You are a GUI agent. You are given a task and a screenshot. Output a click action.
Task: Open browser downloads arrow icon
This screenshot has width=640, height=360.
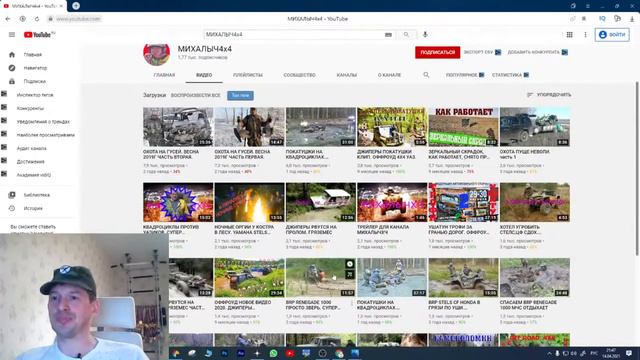point(632,19)
